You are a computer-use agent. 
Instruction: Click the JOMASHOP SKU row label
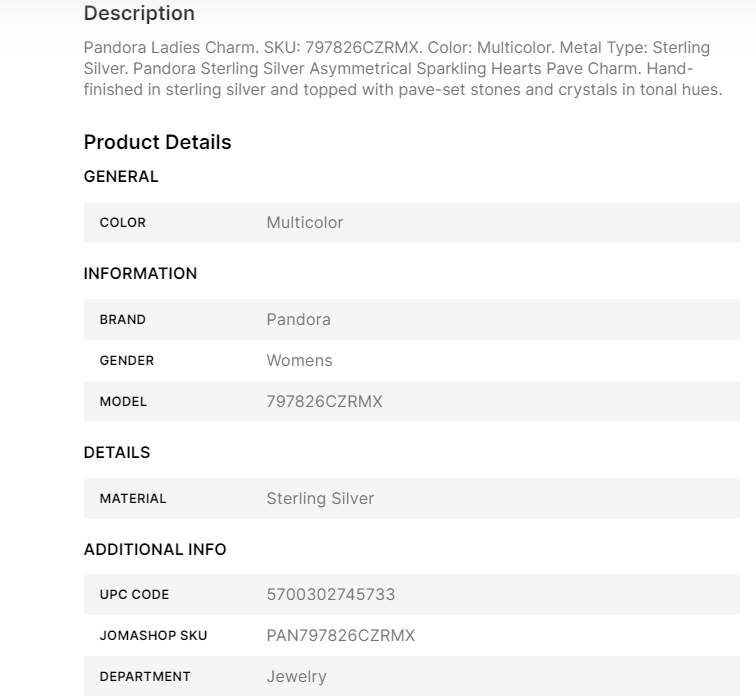[x=153, y=635]
